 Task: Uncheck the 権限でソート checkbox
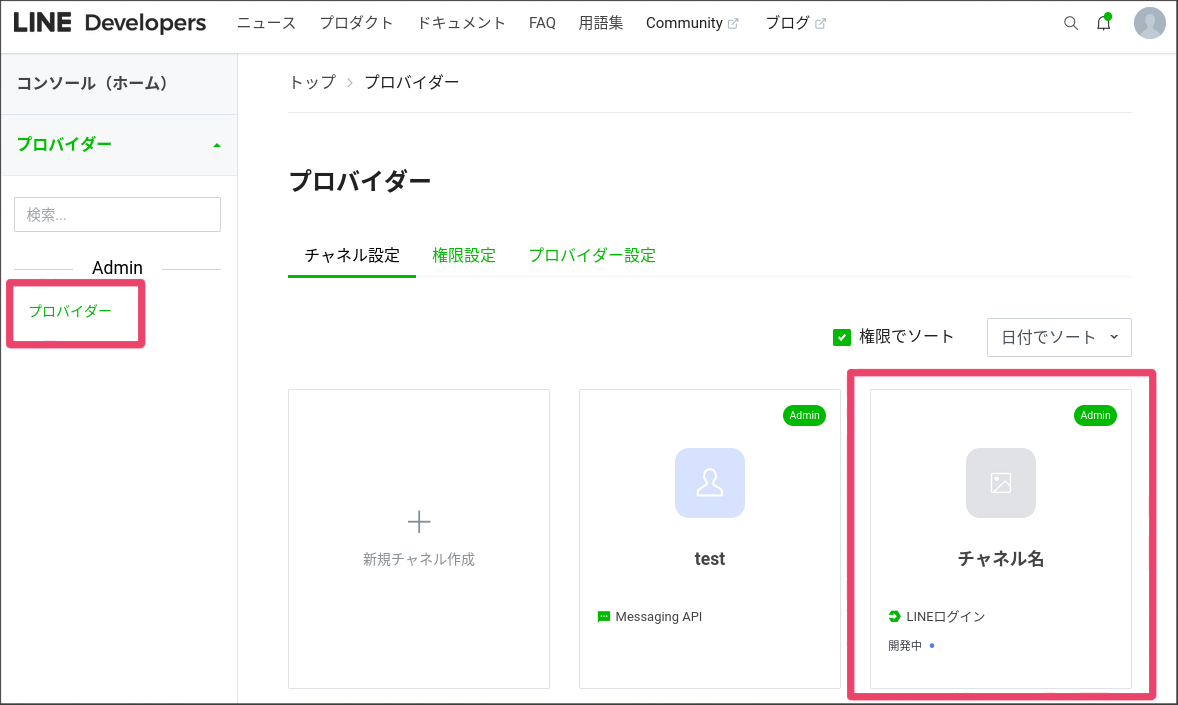[841, 337]
